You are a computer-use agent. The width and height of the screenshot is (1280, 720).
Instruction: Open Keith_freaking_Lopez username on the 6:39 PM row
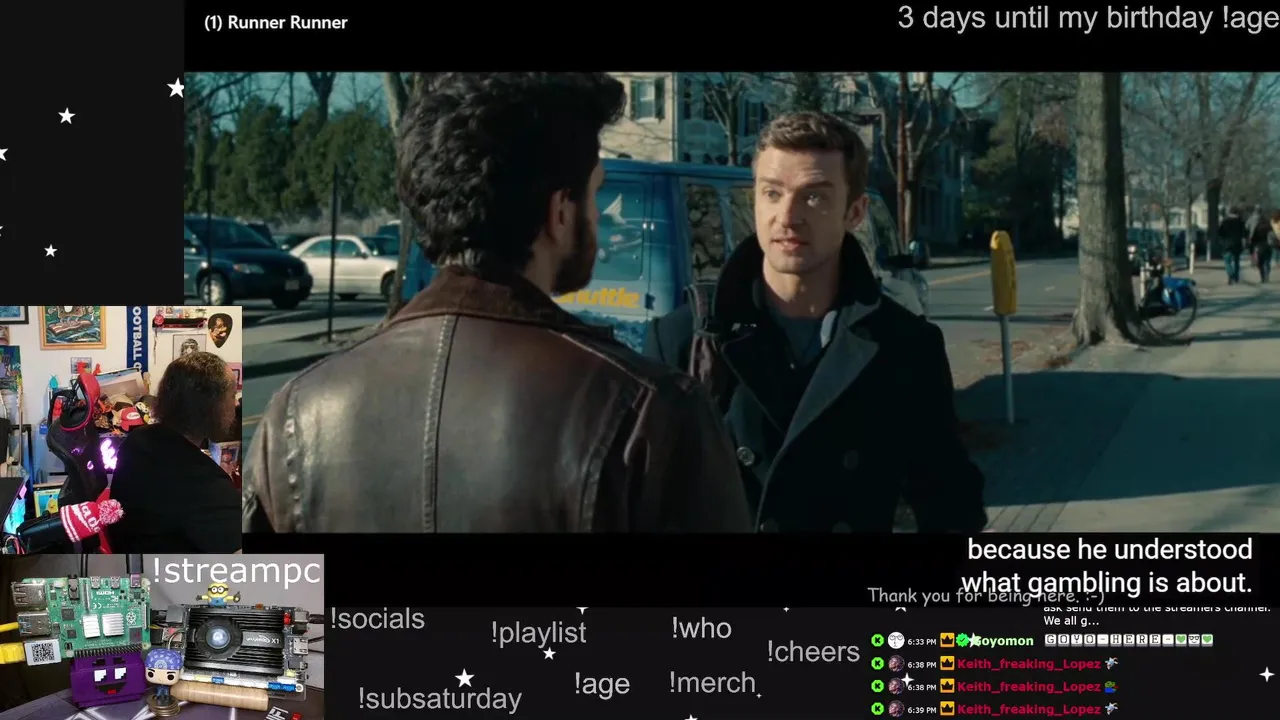[x=1029, y=709]
